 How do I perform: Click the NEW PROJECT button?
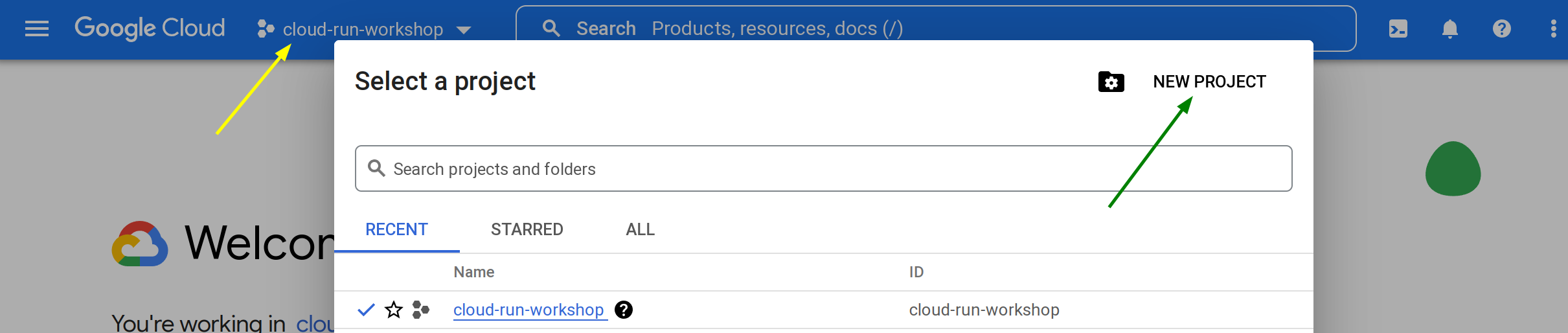(x=1209, y=82)
